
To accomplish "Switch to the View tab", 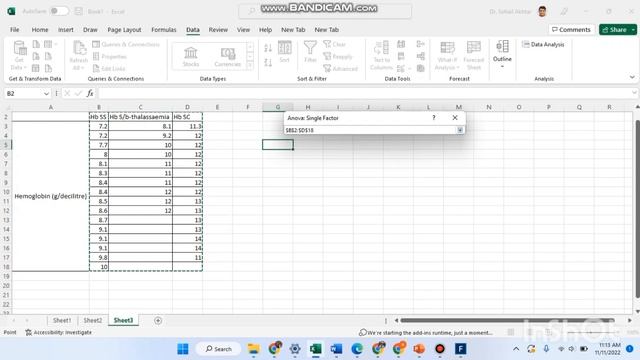I will tap(243, 30).
